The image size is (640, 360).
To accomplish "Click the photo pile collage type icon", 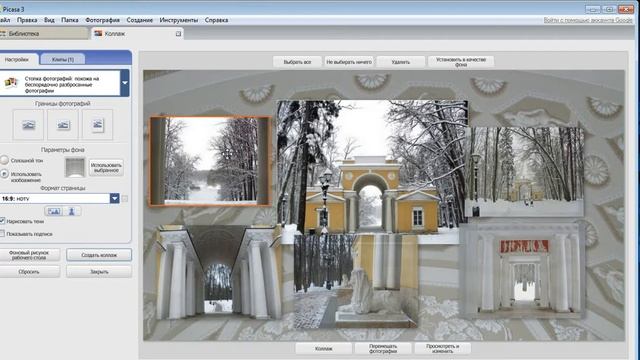I will [x=11, y=83].
